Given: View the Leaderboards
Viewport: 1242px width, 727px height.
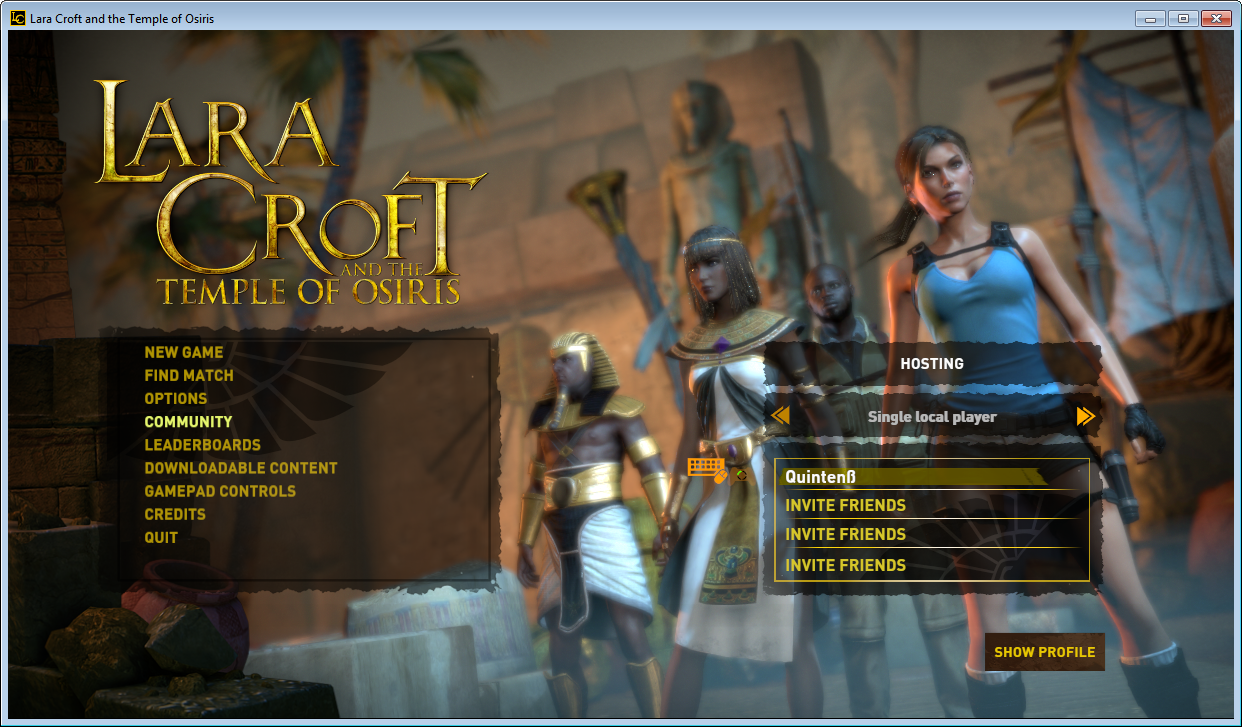Looking at the screenshot, I should pos(202,444).
